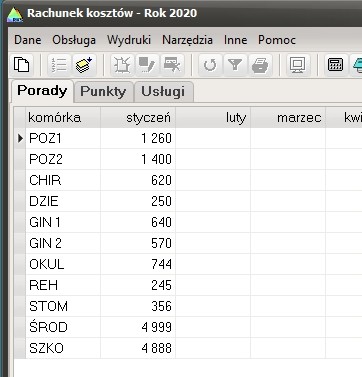The width and height of the screenshot is (362, 377).
Task: Select the SZKO cell
Action: (x=63, y=348)
